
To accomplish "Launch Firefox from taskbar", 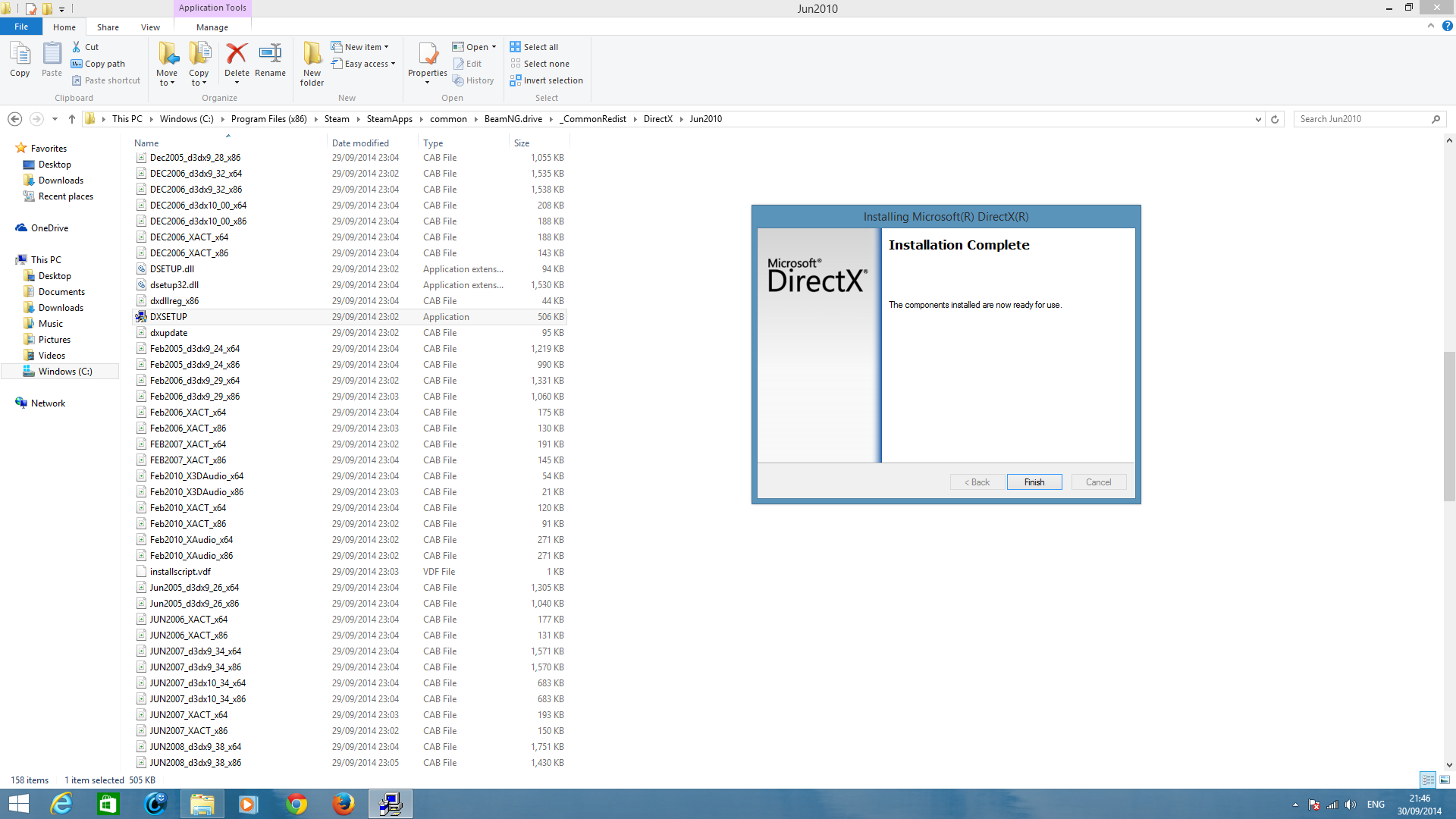I will (x=344, y=804).
